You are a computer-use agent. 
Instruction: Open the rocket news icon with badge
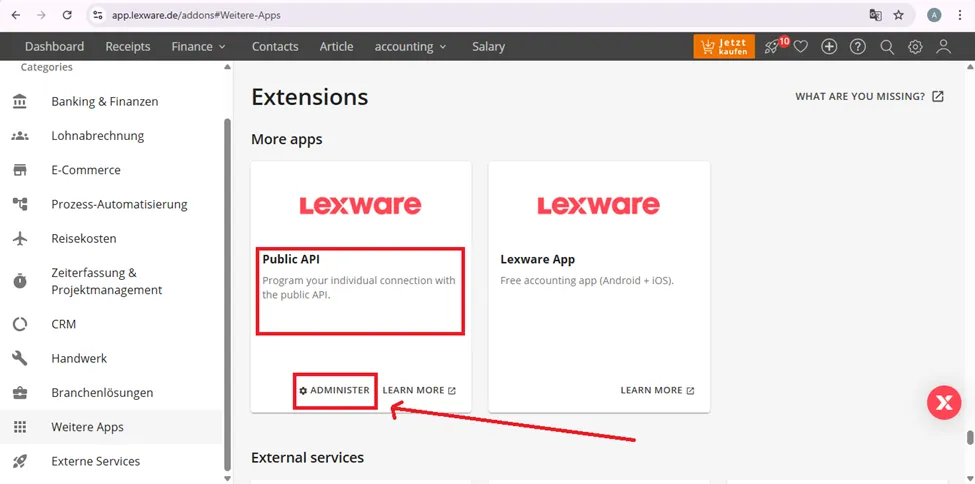point(774,46)
